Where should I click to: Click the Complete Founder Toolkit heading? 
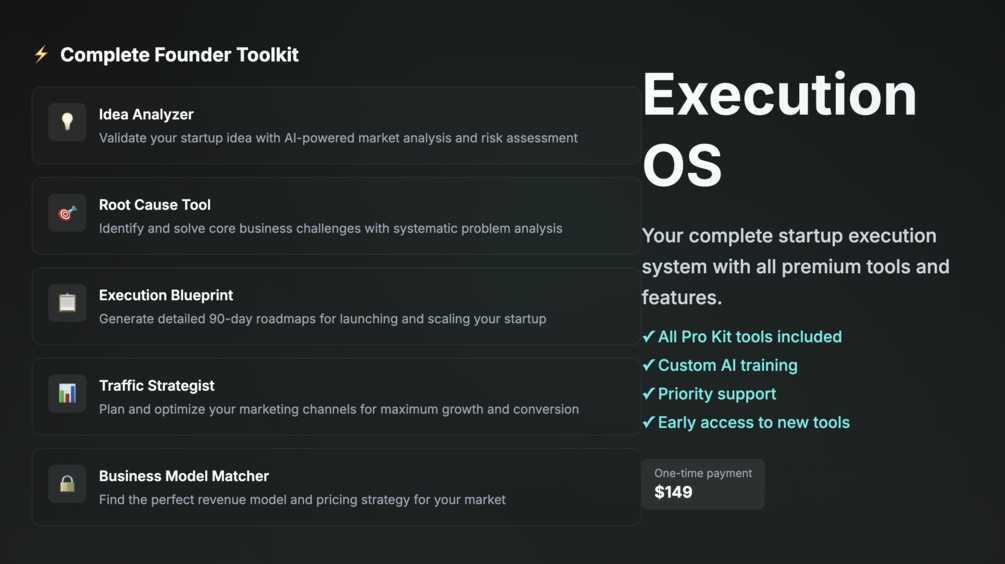(179, 55)
